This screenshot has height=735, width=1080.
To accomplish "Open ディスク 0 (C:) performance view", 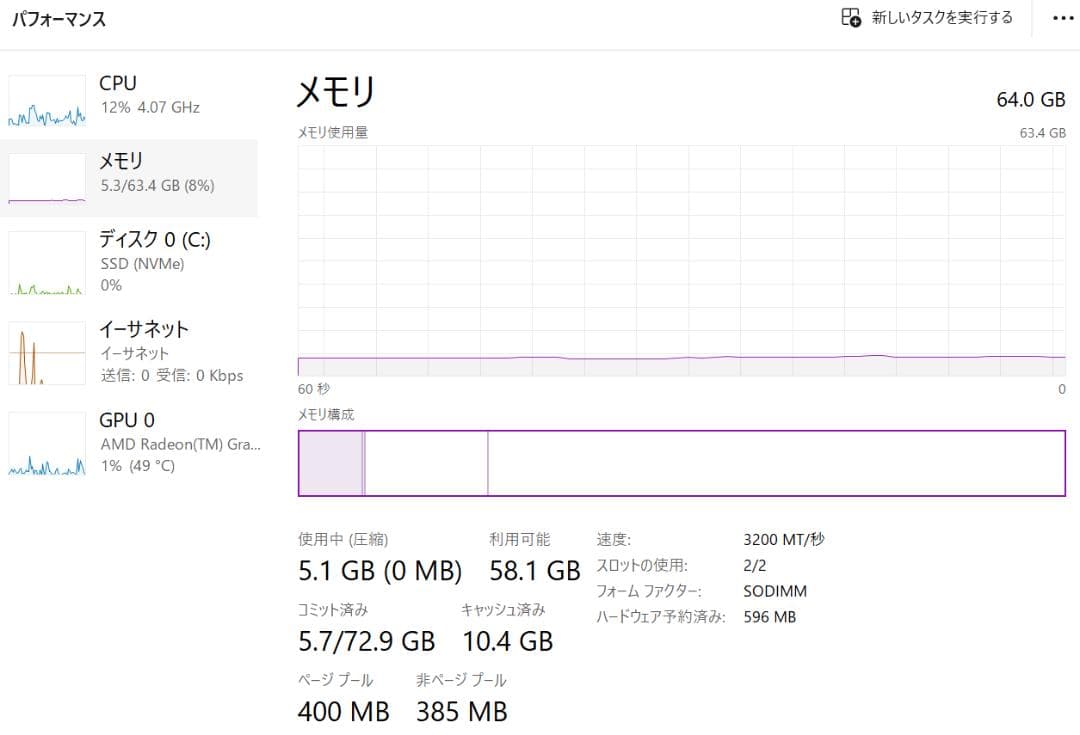I will (x=154, y=239).
